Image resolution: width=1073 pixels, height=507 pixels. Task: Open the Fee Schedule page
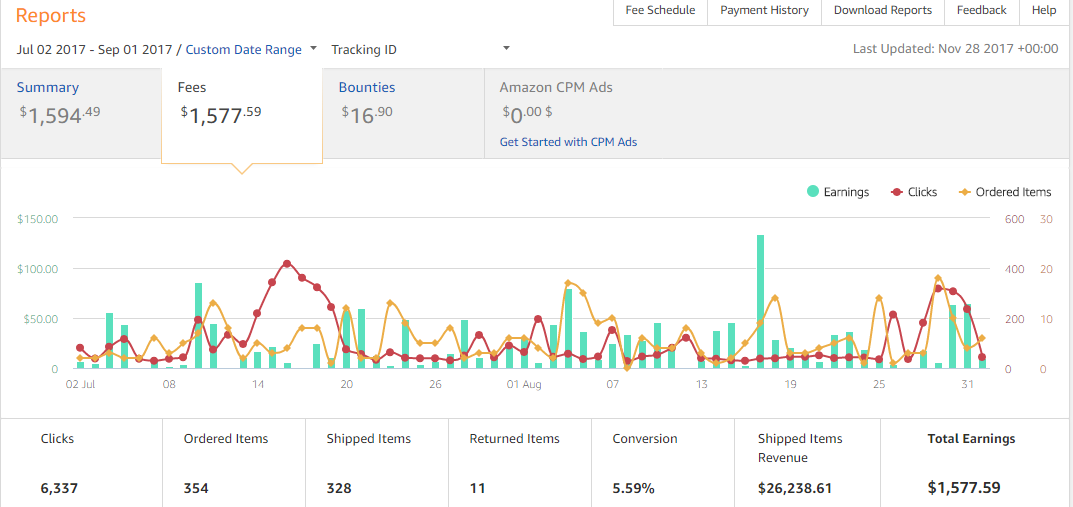click(660, 10)
